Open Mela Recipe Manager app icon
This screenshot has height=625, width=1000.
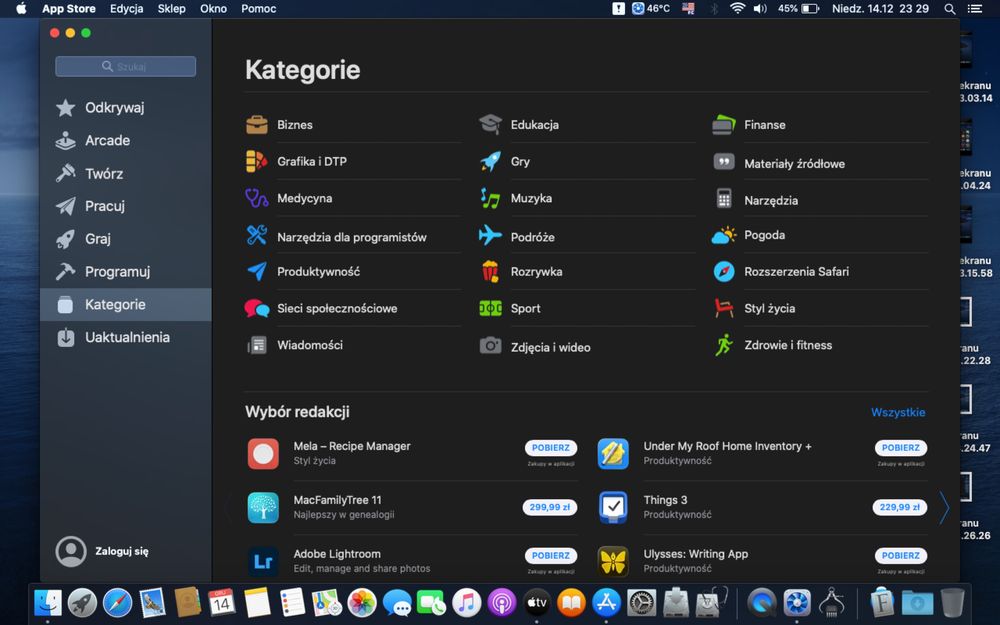(263, 453)
